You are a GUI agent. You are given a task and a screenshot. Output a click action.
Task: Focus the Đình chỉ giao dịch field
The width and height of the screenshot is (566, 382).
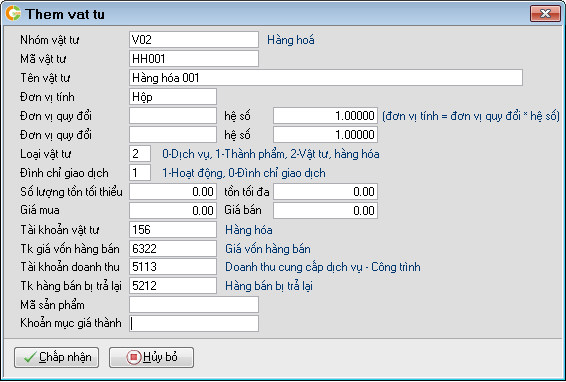[140, 173]
